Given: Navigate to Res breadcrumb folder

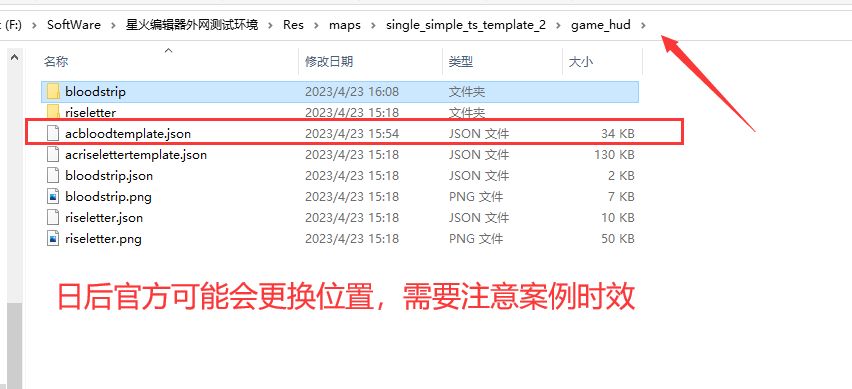Looking at the screenshot, I should click(293, 25).
